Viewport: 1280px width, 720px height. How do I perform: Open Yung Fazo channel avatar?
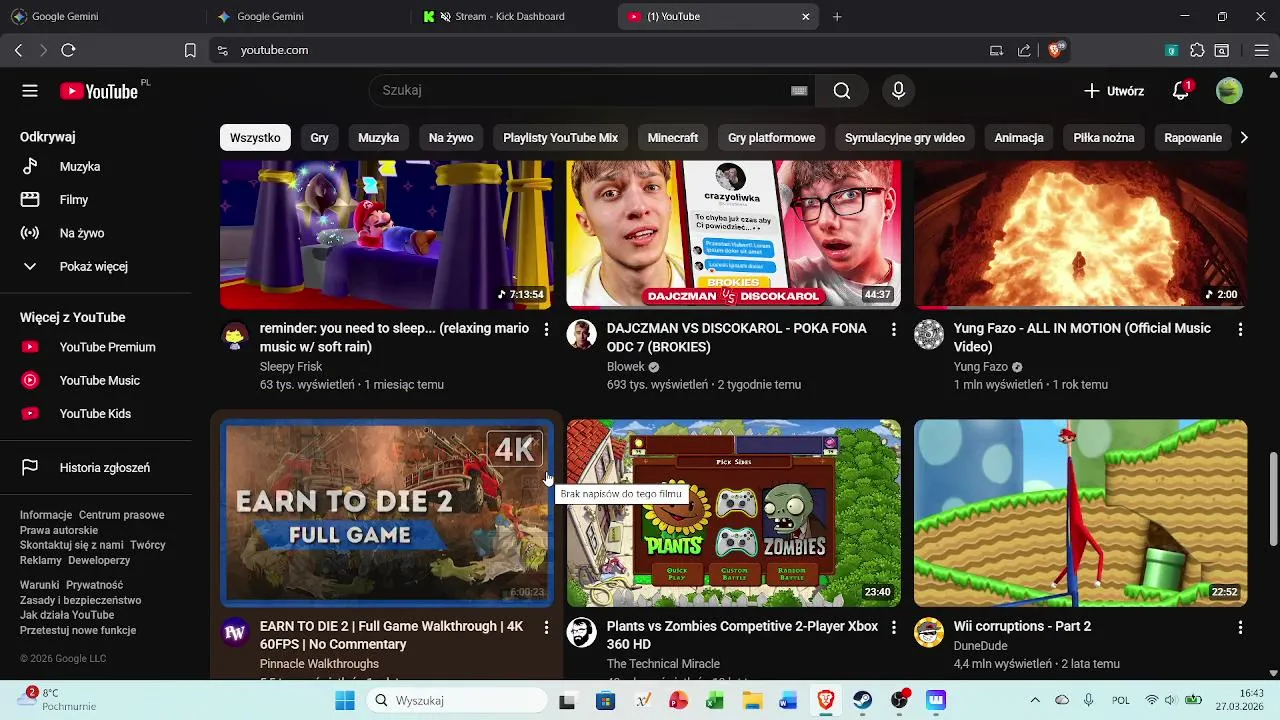[x=929, y=335]
